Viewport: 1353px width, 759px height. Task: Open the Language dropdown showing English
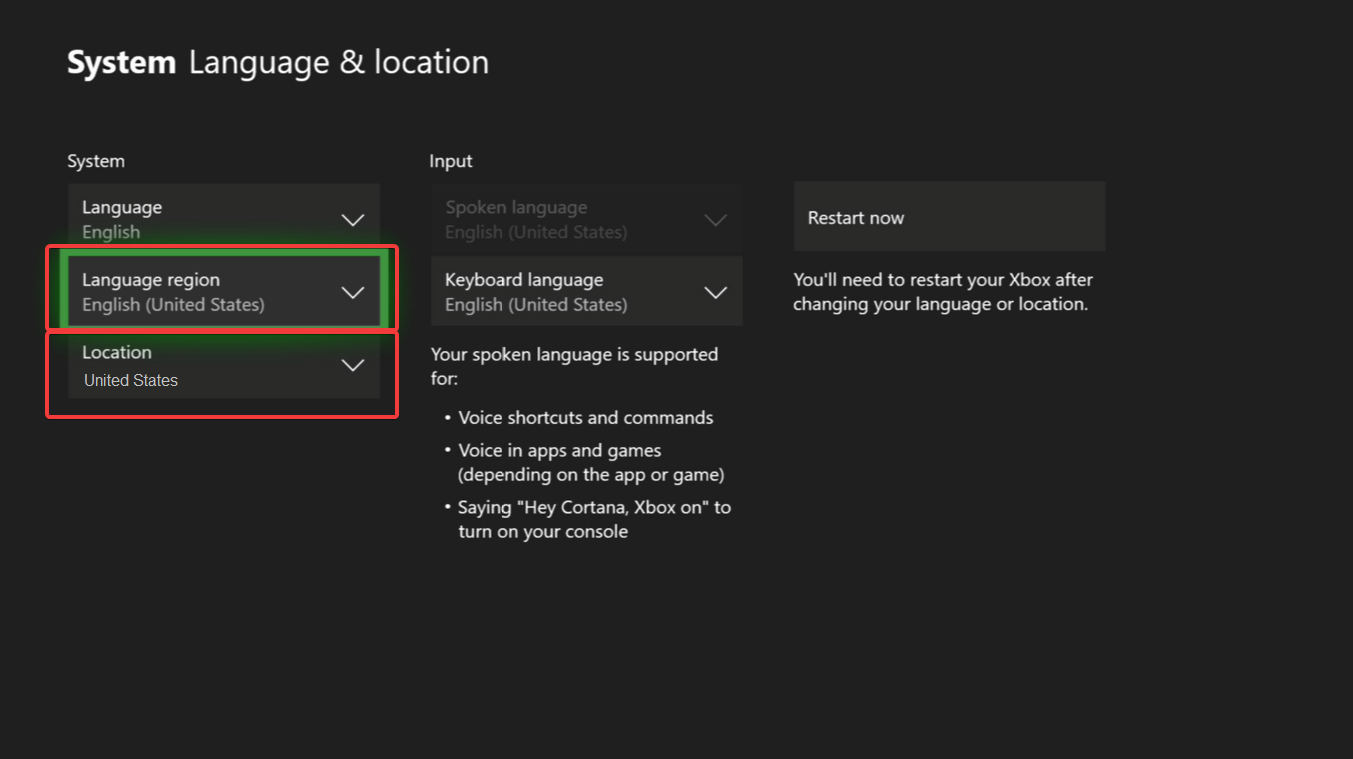point(224,219)
